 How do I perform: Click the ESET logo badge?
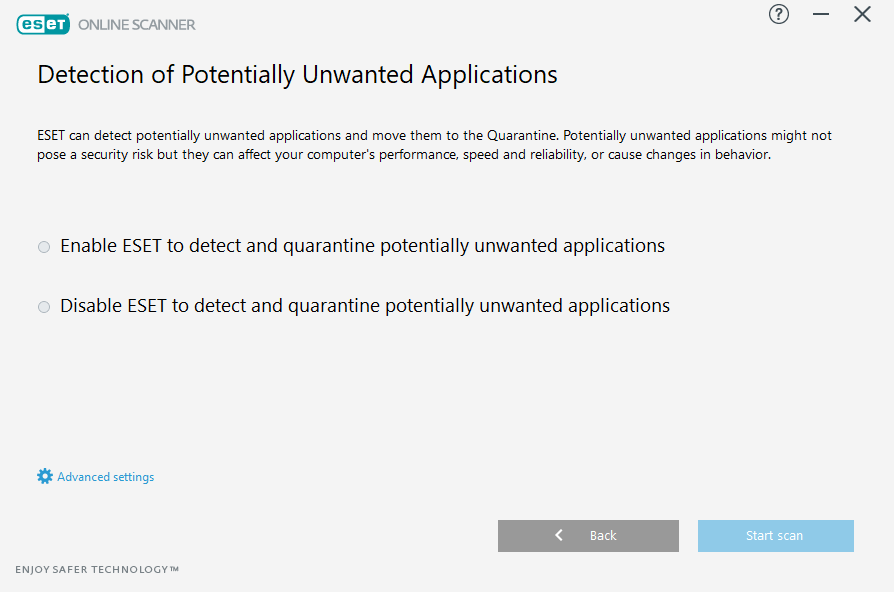[x=43, y=24]
